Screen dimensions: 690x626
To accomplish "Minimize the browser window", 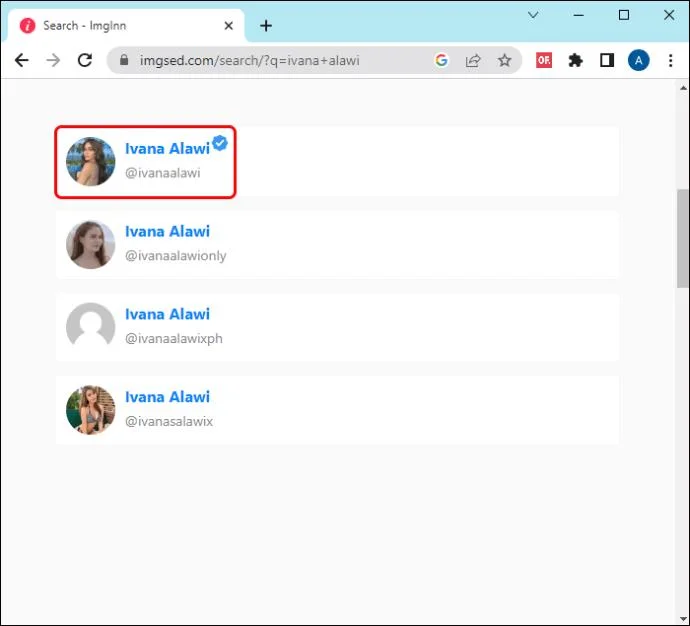I will coord(579,15).
